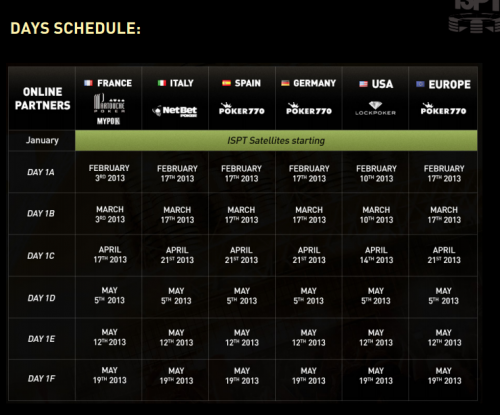The image size is (500, 415).
Task: Click the Italy flag icon
Action: click(162, 83)
